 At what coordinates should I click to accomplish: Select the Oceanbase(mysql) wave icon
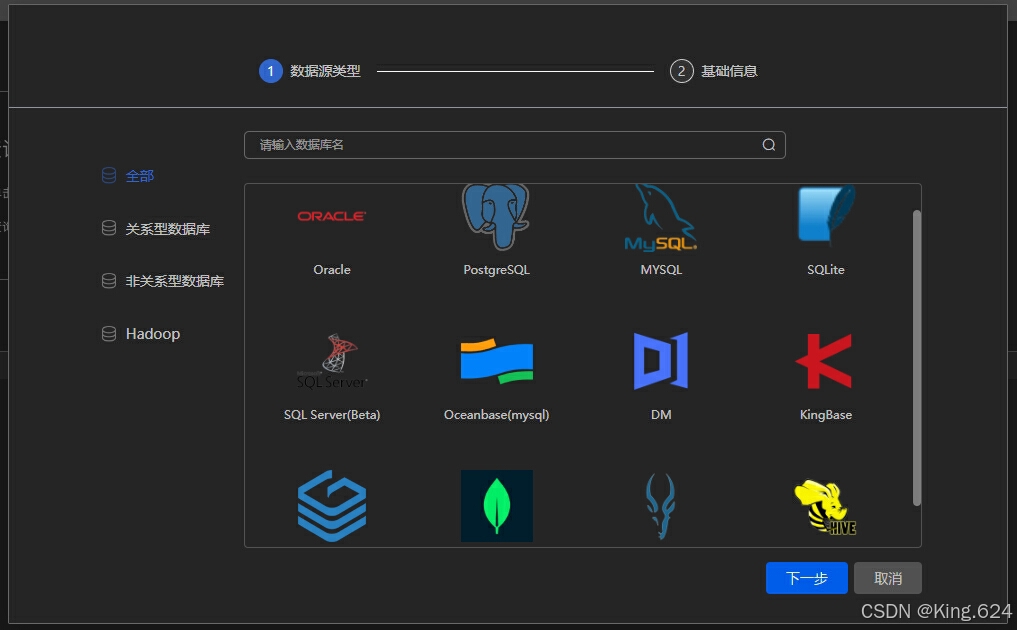point(497,361)
